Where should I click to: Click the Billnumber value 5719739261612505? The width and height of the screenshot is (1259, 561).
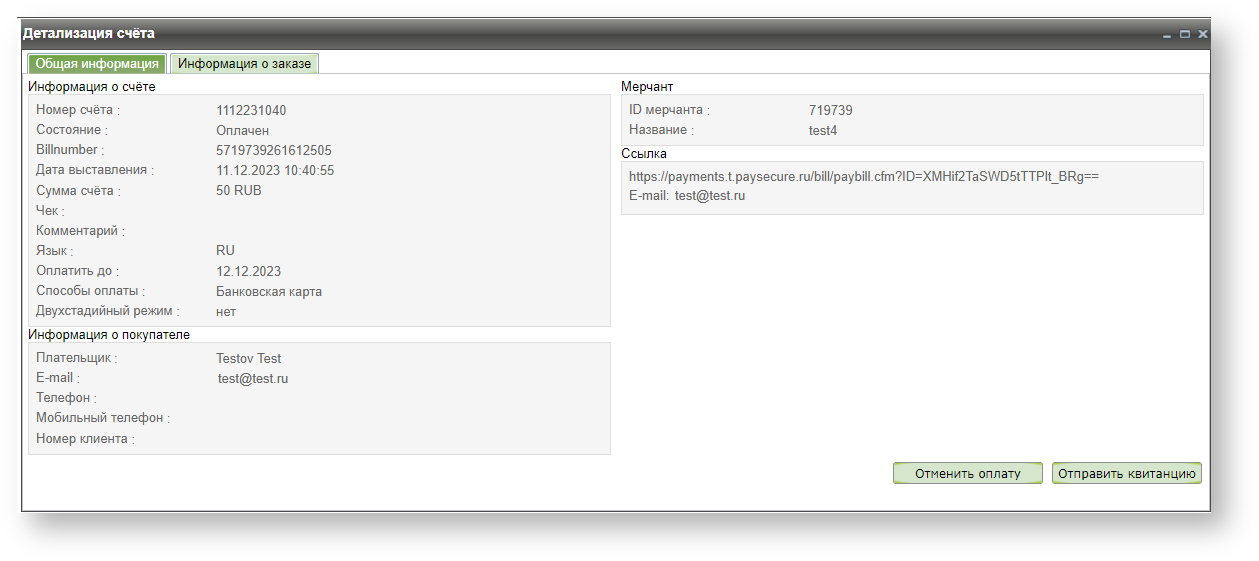pyautogui.click(x=274, y=150)
